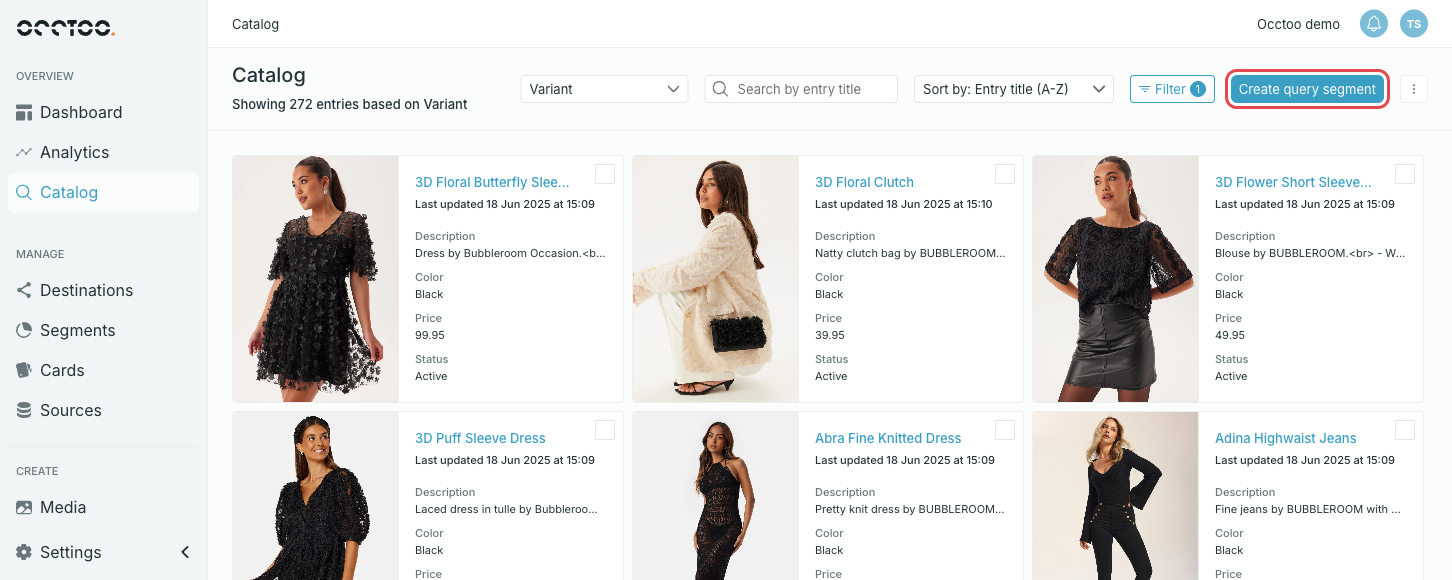This screenshot has height=580, width=1452.
Task: Click the Adina Highwaist Jeans image
Action: click(1116, 496)
